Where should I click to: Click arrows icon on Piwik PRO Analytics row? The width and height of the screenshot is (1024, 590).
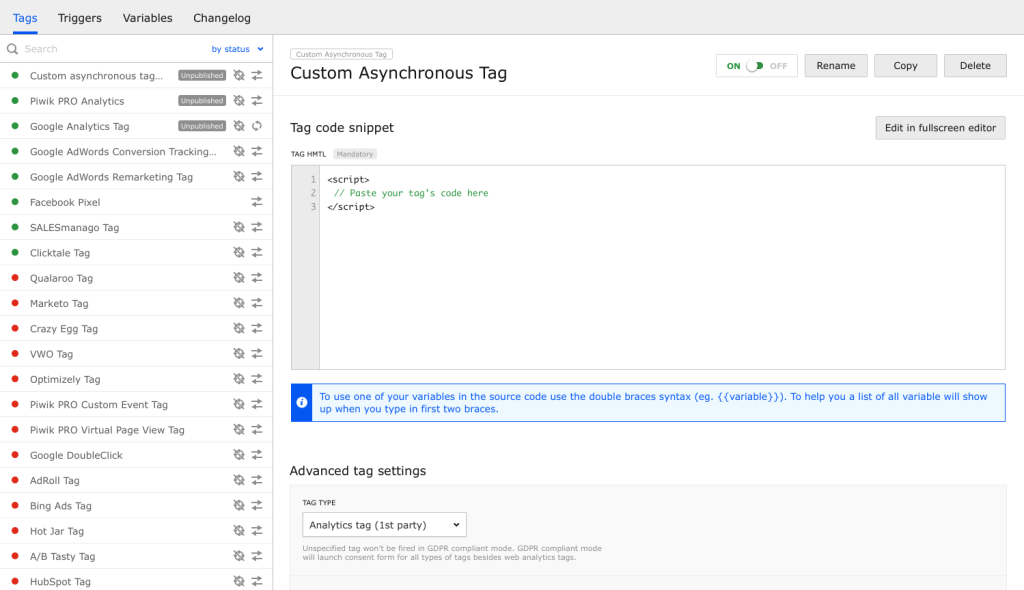257,101
